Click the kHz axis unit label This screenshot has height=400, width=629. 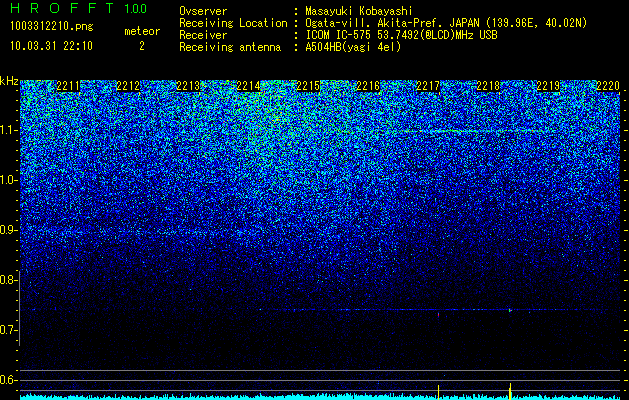click(9, 81)
